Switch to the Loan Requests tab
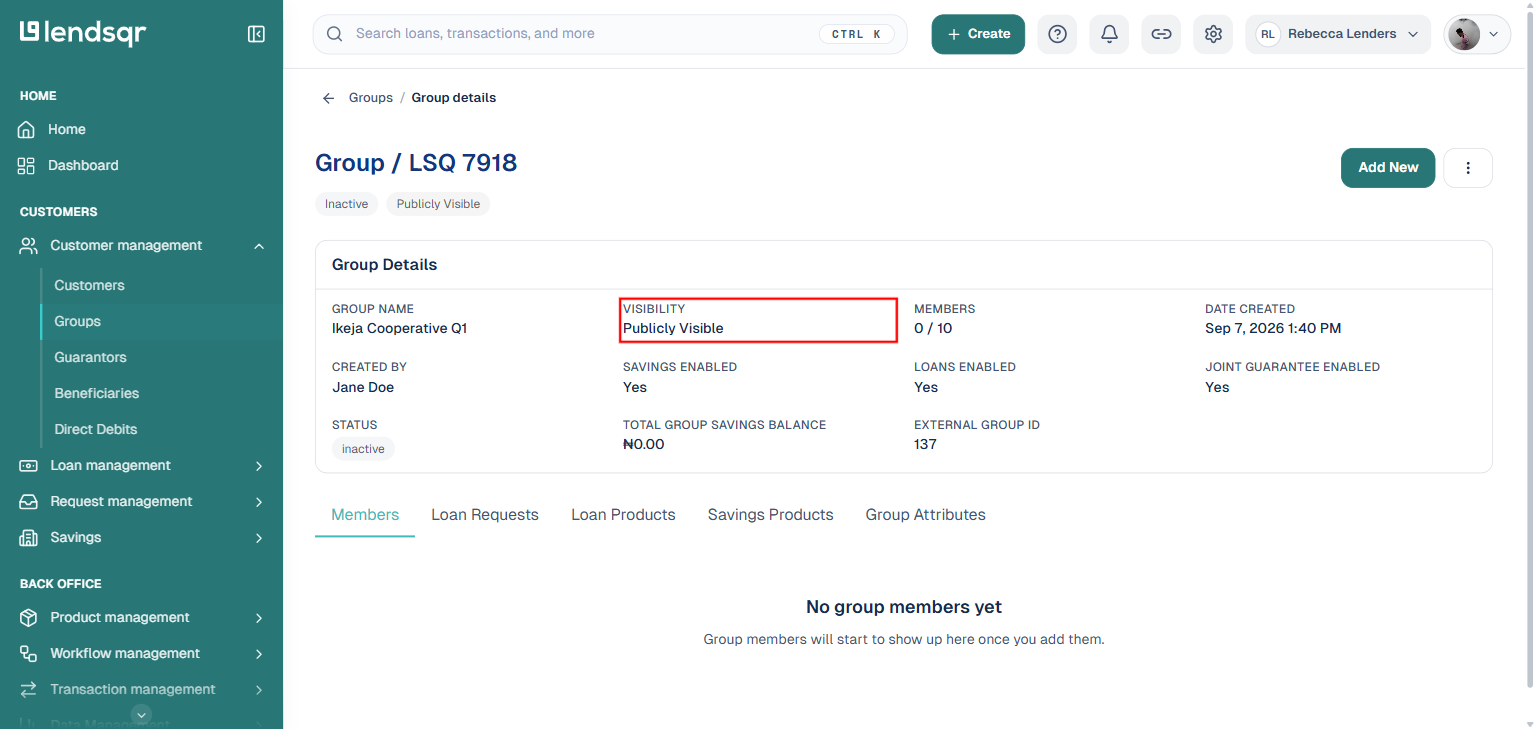 485,515
